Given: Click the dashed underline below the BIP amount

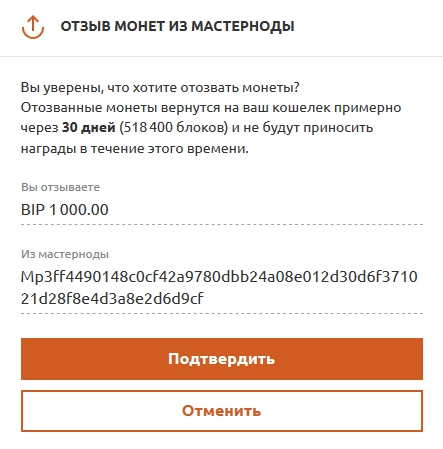Looking at the screenshot, I should (x=222, y=224).
